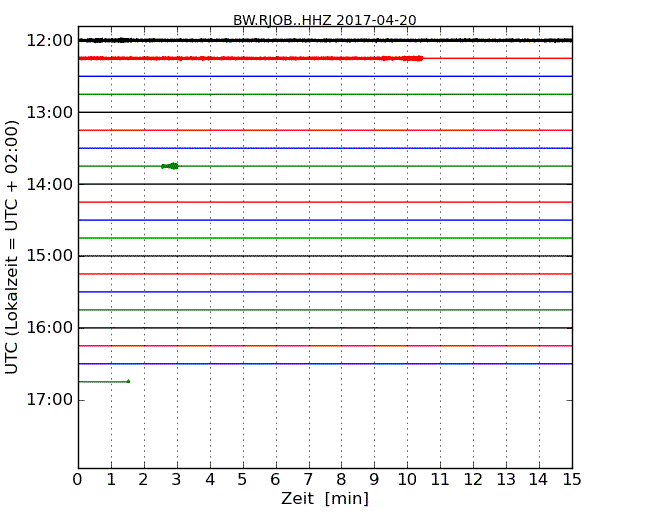This screenshot has height=520, width=650.
Task: Click the green seismic burst near minute 3
Action: (170, 166)
